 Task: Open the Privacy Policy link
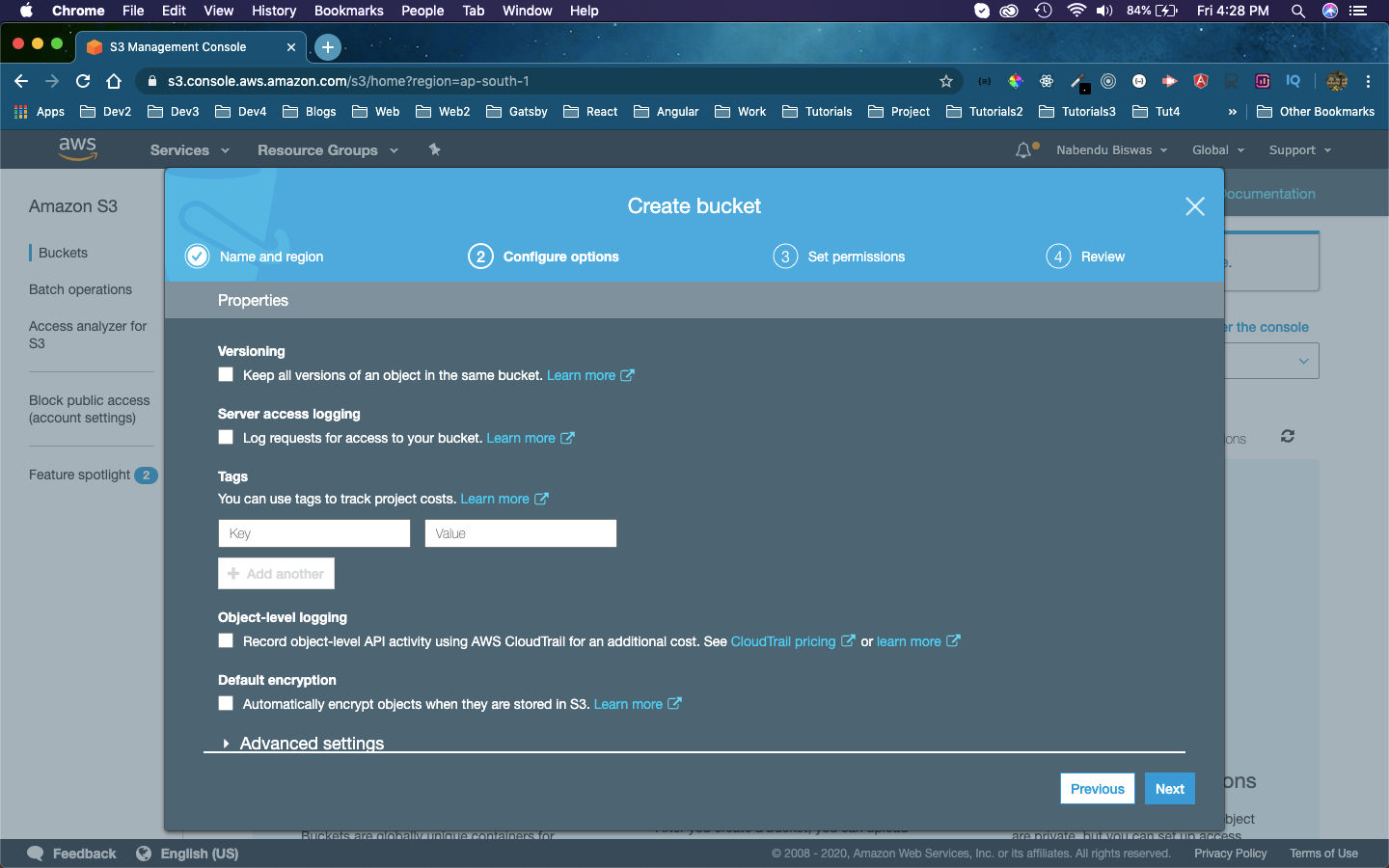(x=1230, y=854)
